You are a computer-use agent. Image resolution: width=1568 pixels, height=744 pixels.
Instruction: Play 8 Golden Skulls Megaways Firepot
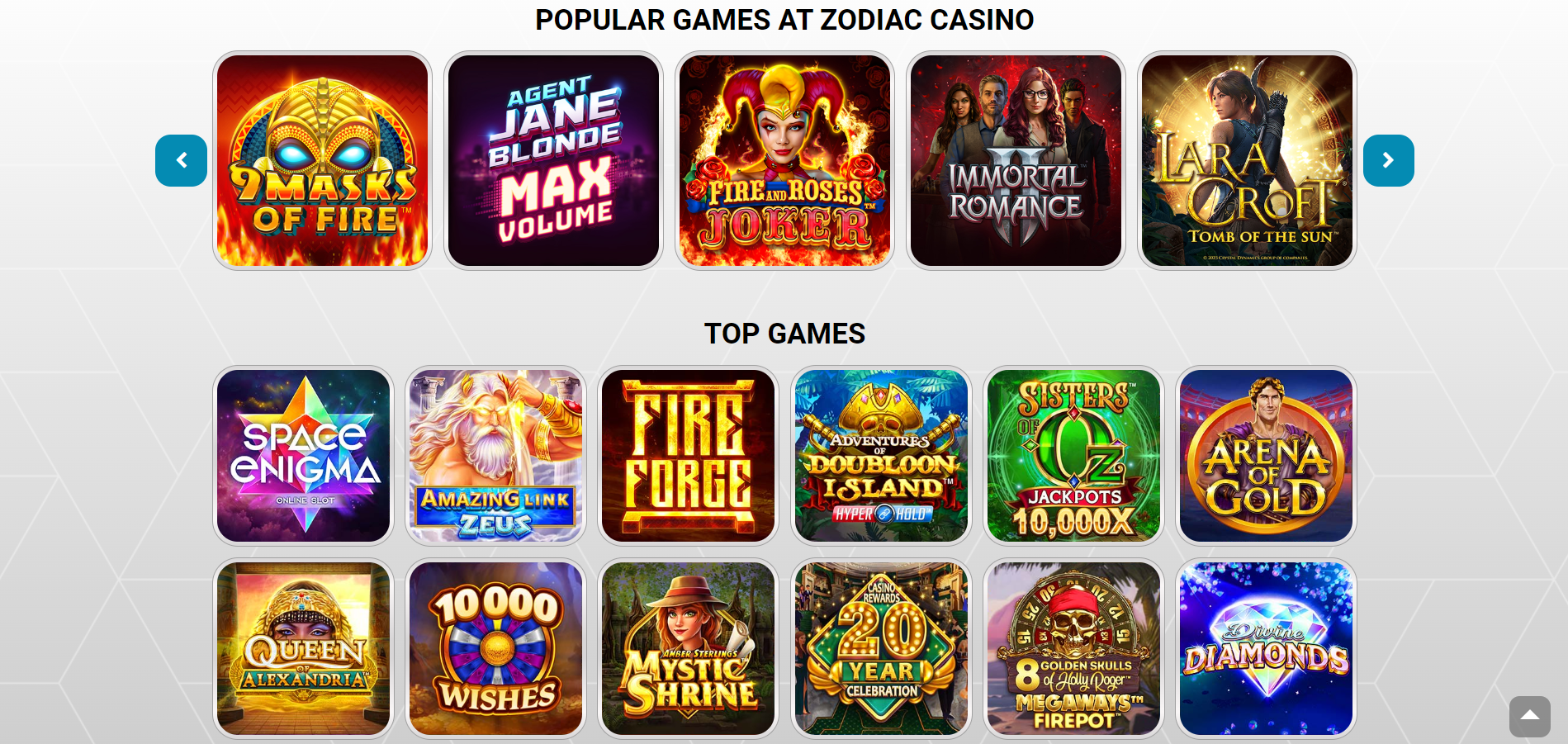pyautogui.click(x=1073, y=648)
